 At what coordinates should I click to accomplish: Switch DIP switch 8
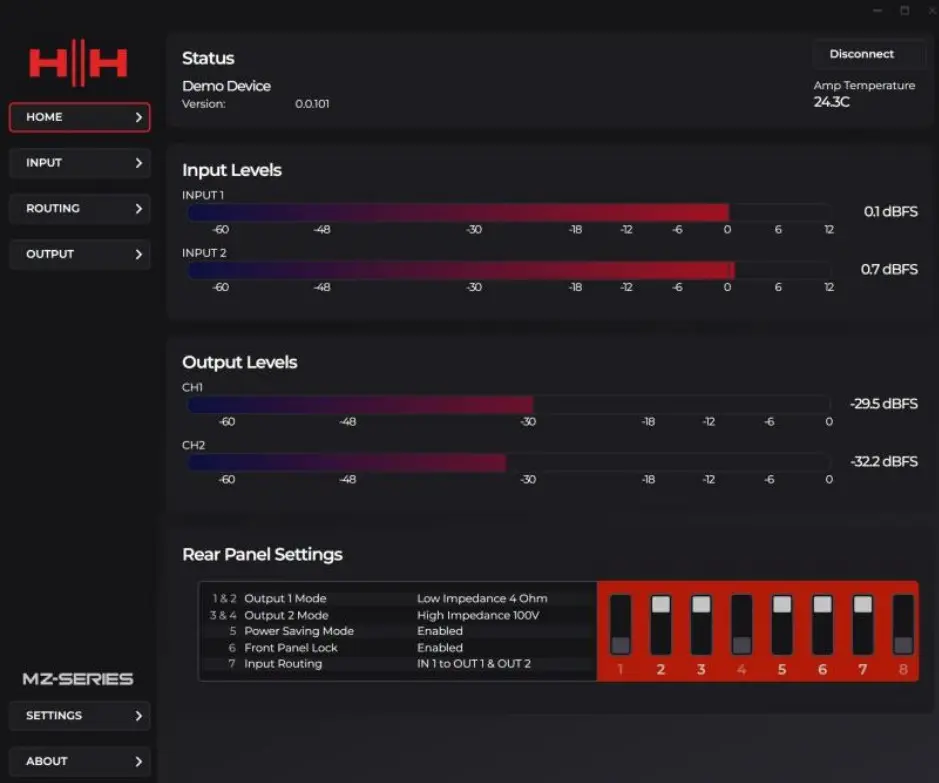[x=903, y=625]
